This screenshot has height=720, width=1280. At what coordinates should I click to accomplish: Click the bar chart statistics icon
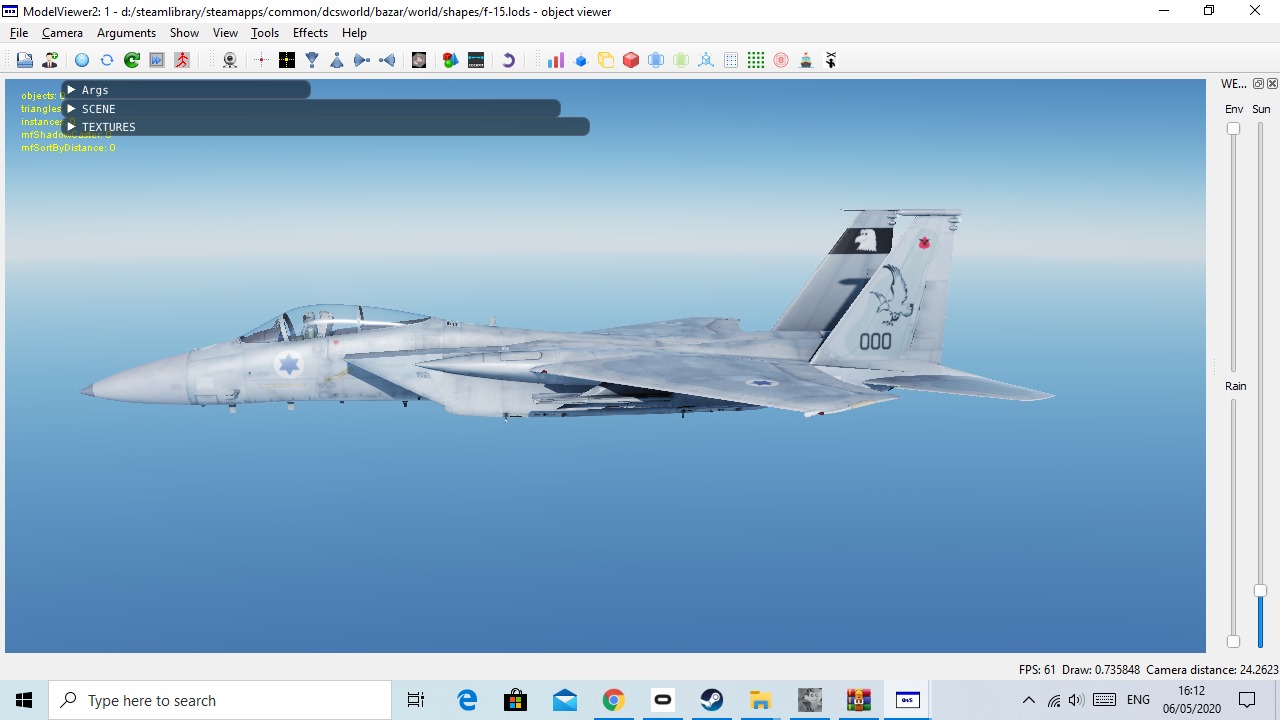tap(555, 60)
